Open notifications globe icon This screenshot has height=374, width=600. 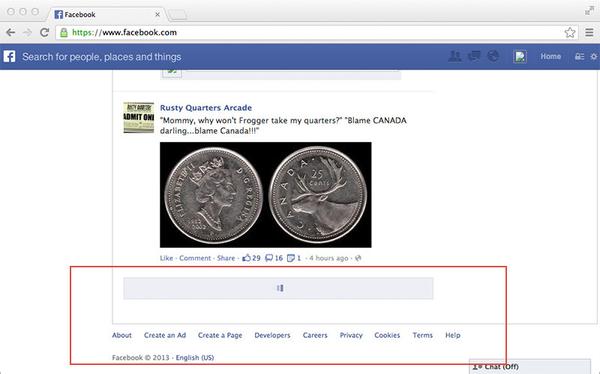click(x=493, y=56)
